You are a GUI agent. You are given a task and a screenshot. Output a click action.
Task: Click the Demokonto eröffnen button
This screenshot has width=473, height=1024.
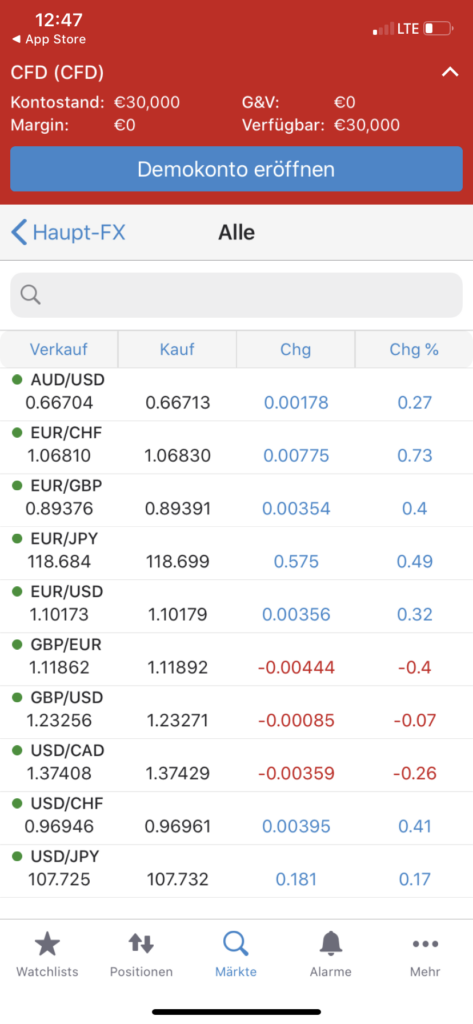click(x=236, y=169)
